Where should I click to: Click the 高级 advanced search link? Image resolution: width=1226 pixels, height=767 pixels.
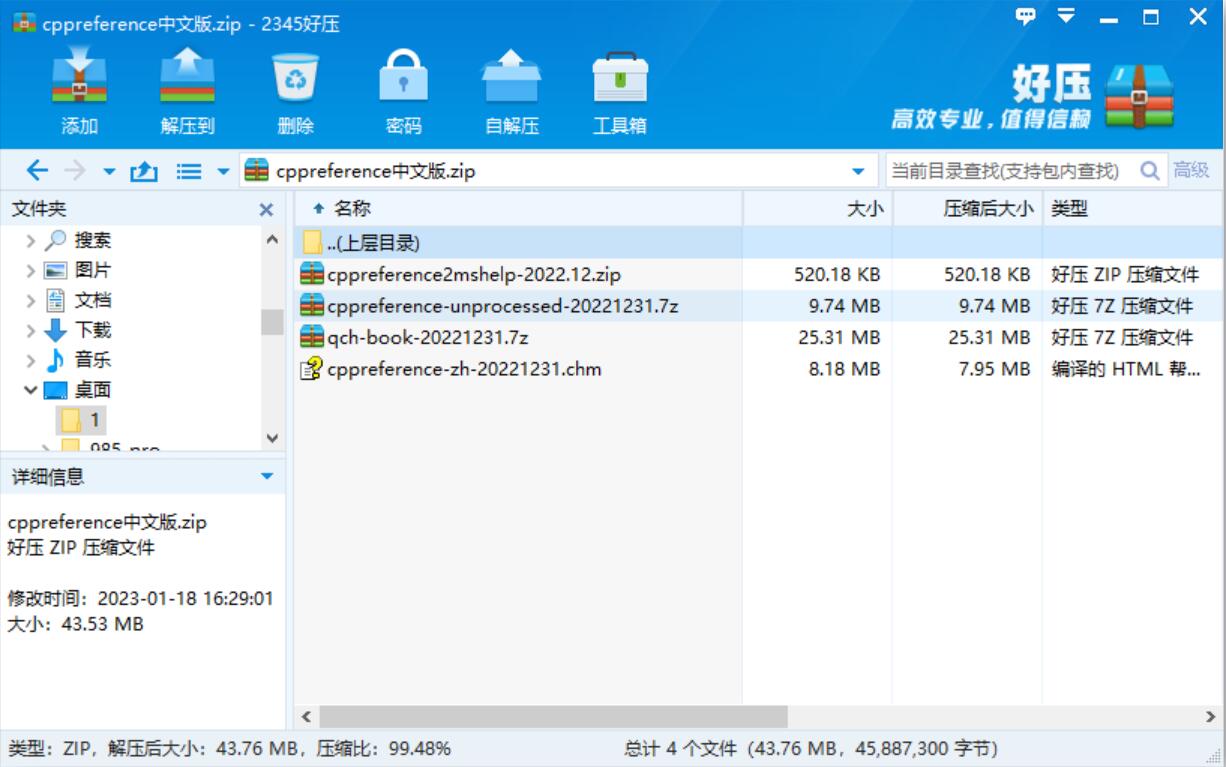[1191, 171]
